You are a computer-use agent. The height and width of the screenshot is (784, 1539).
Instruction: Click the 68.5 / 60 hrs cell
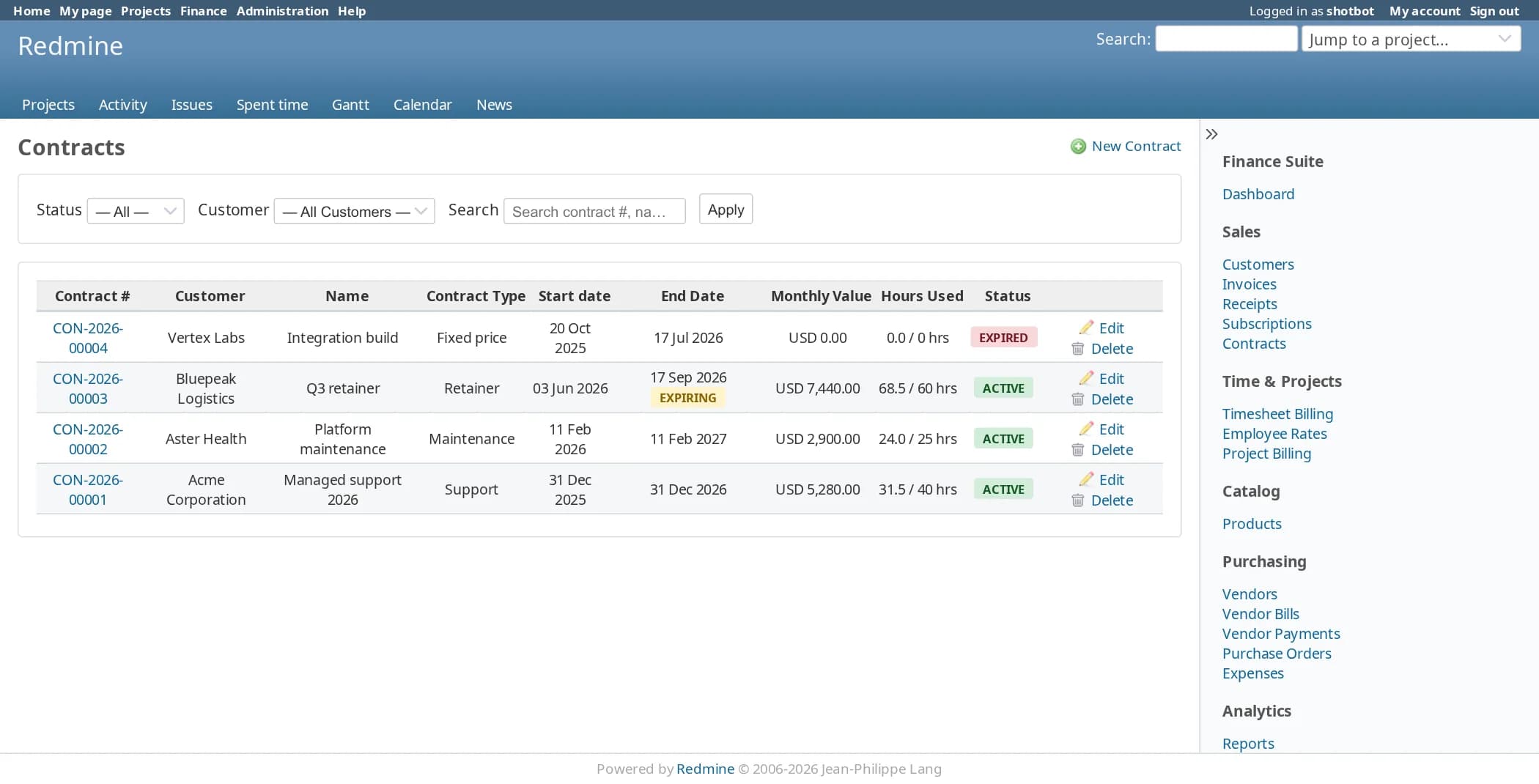918,388
